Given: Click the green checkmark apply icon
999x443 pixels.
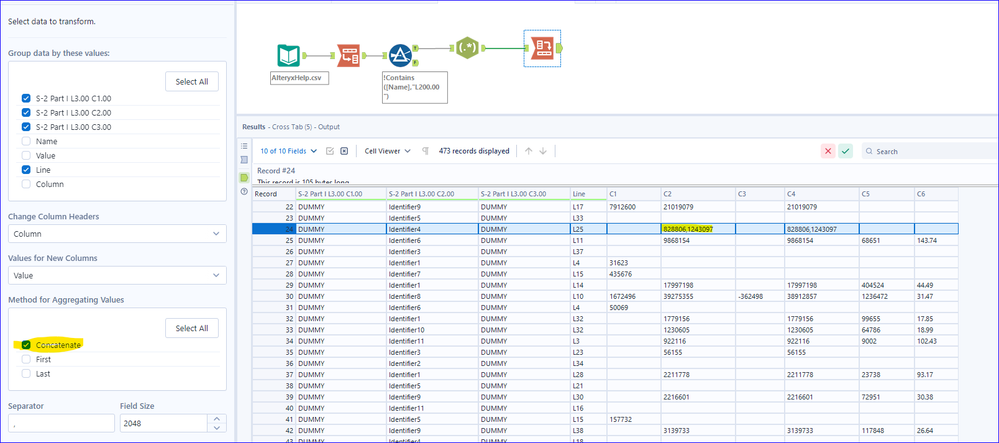Looking at the screenshot, I should pos(846,151).
